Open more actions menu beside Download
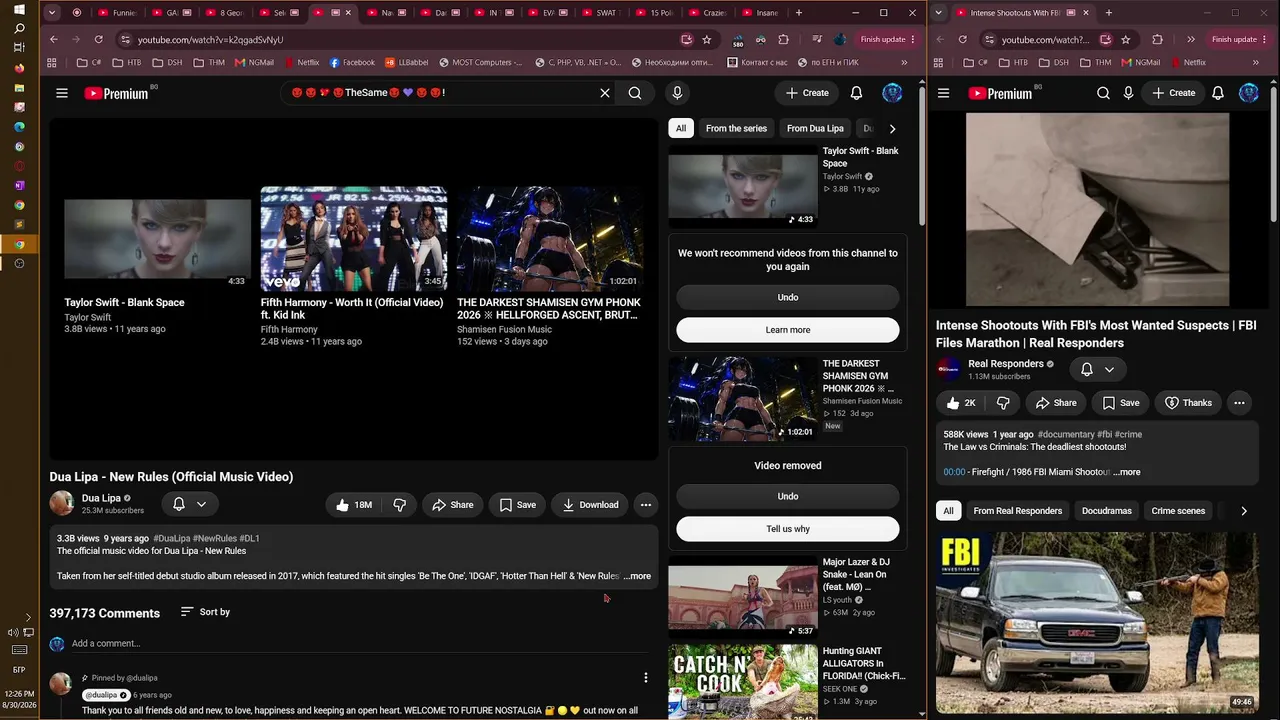 coord(646,505)
